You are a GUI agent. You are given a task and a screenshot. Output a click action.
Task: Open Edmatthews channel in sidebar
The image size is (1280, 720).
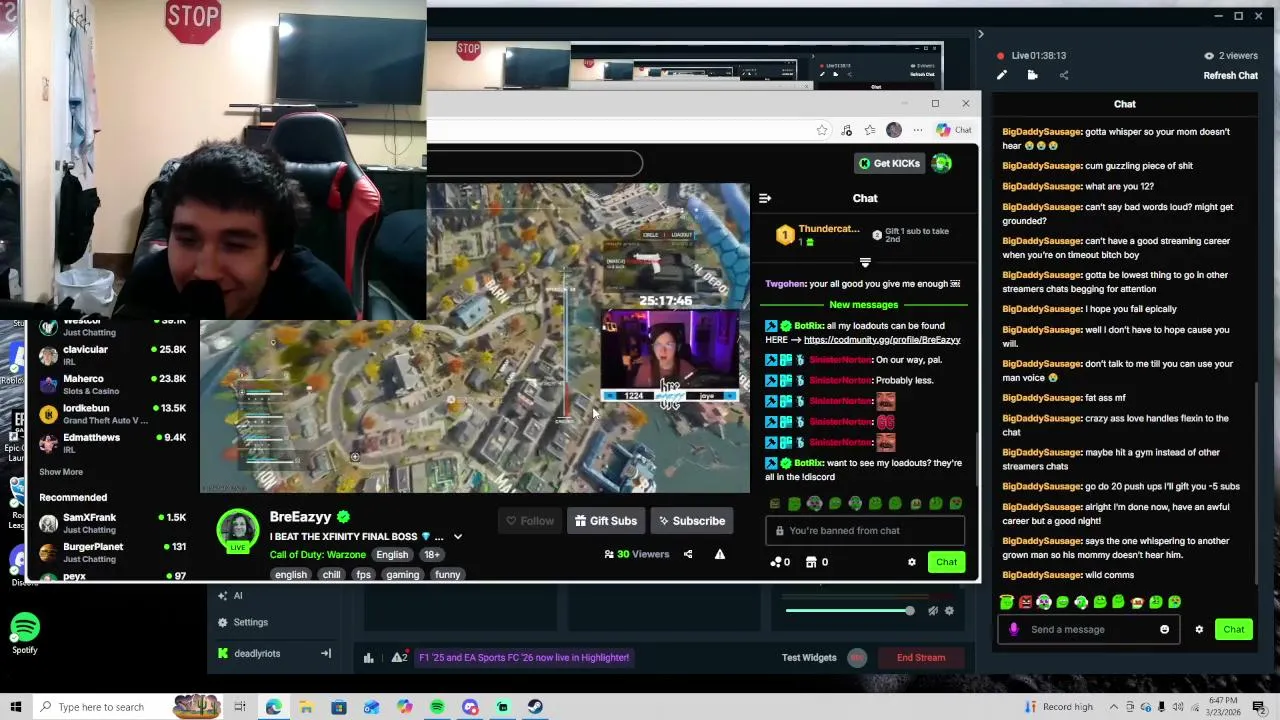112,443
